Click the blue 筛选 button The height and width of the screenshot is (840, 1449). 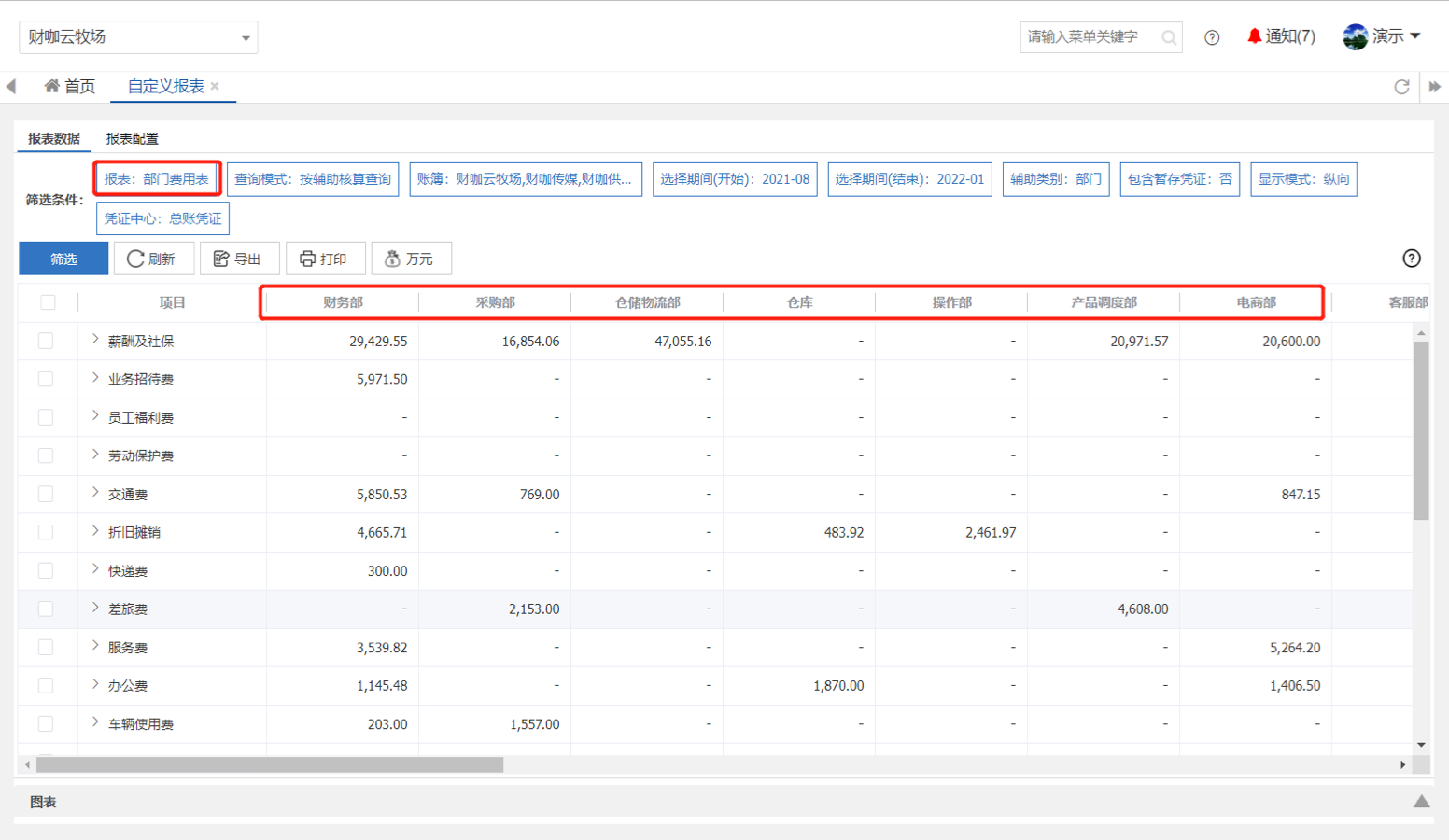coord(63,259)
